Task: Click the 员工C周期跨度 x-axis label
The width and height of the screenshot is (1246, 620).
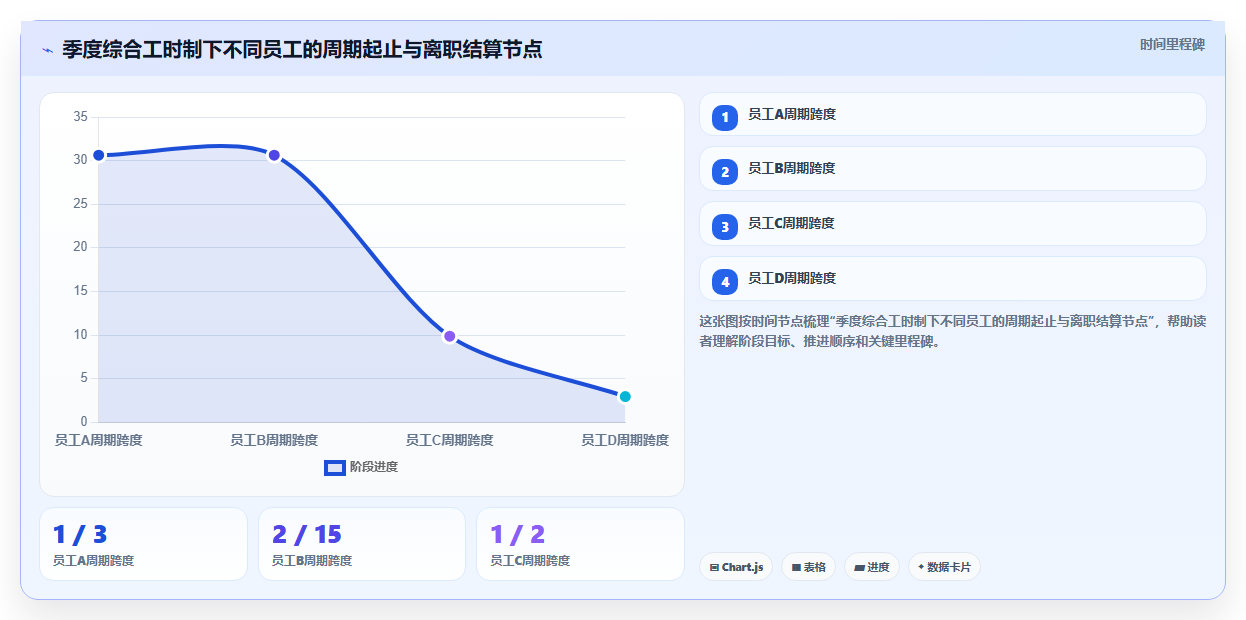Action: 449,440
